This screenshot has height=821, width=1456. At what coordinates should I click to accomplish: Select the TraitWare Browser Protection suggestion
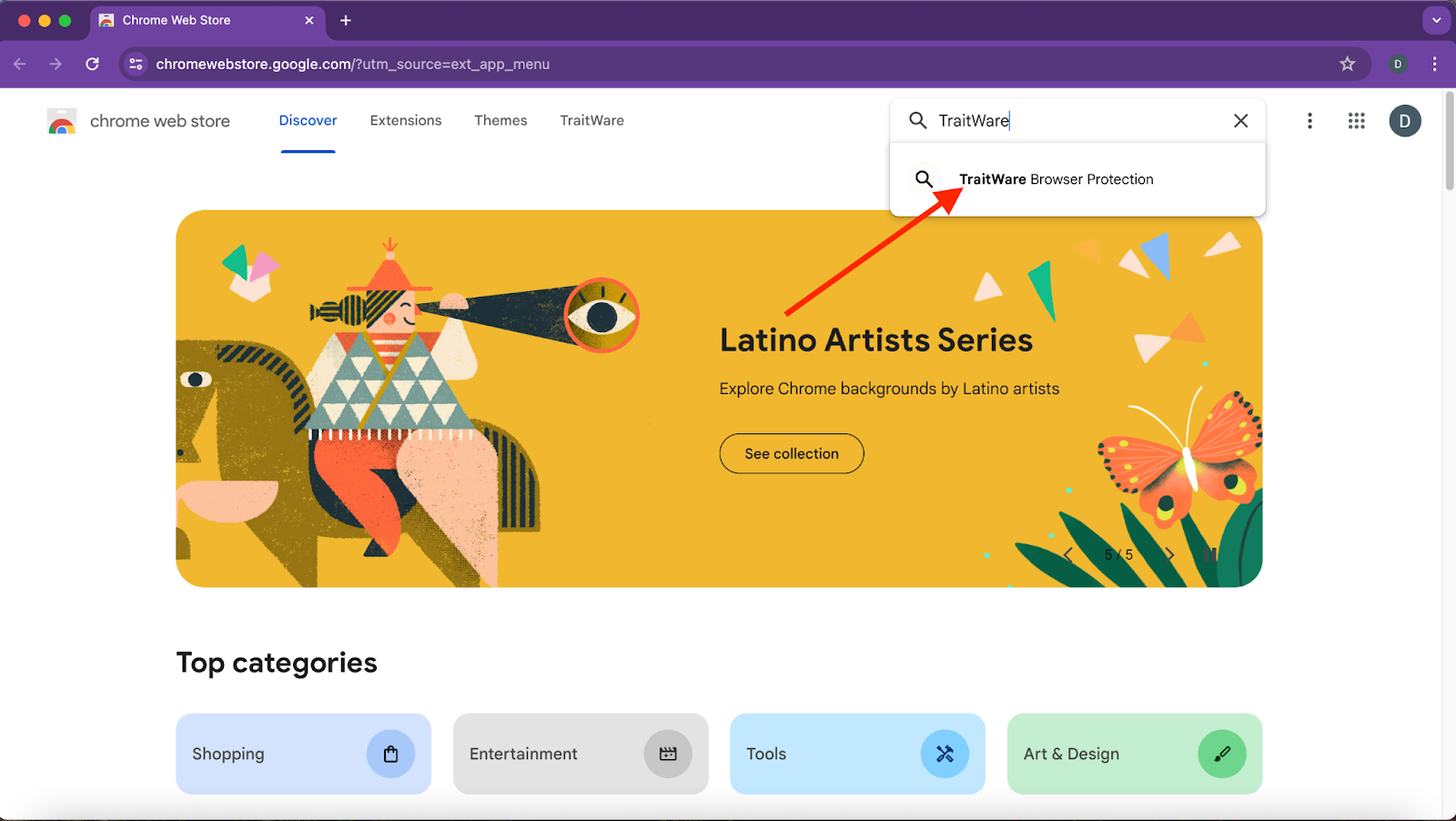coord(1077,179)
